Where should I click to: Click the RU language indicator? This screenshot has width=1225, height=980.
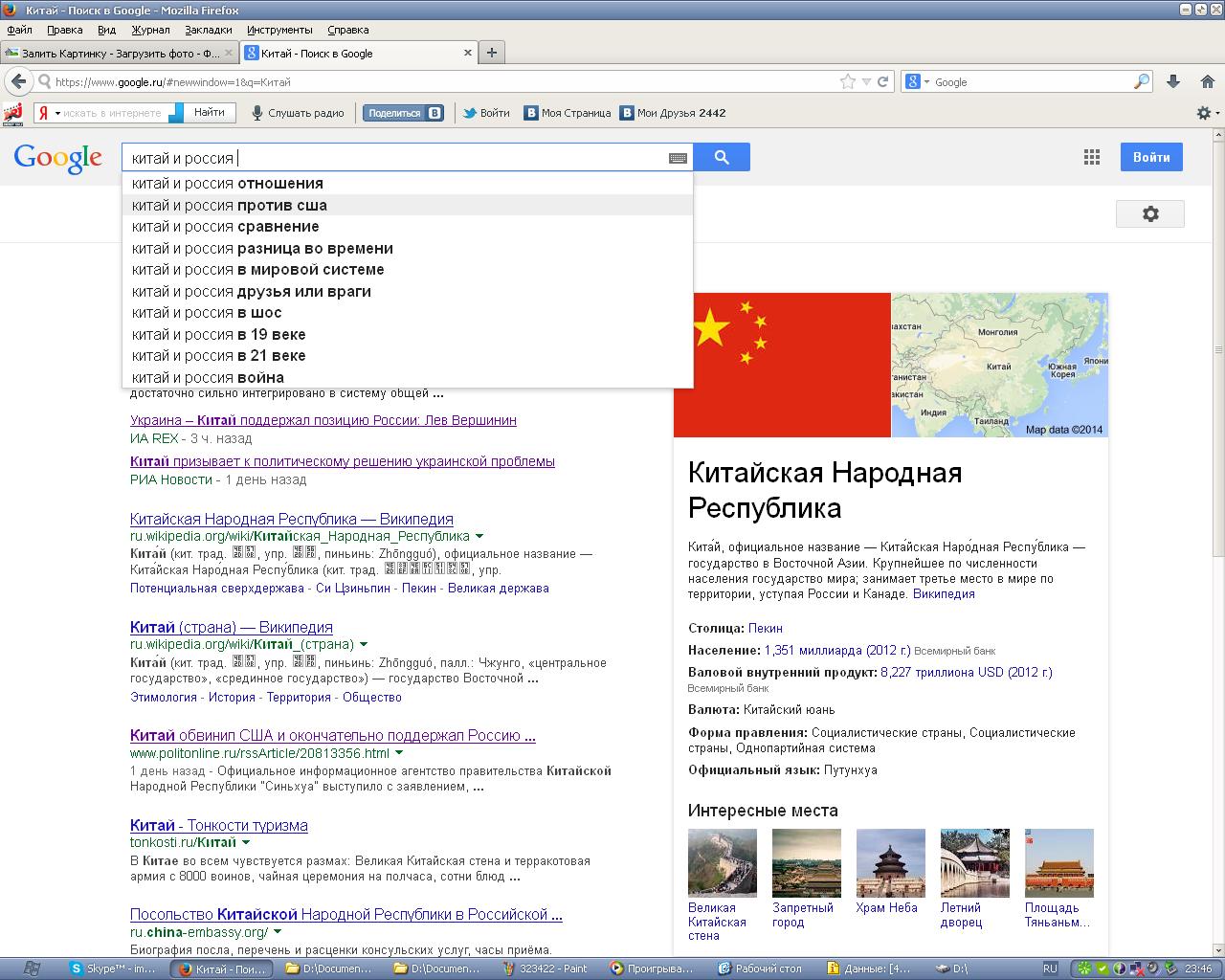[1050, 969]
